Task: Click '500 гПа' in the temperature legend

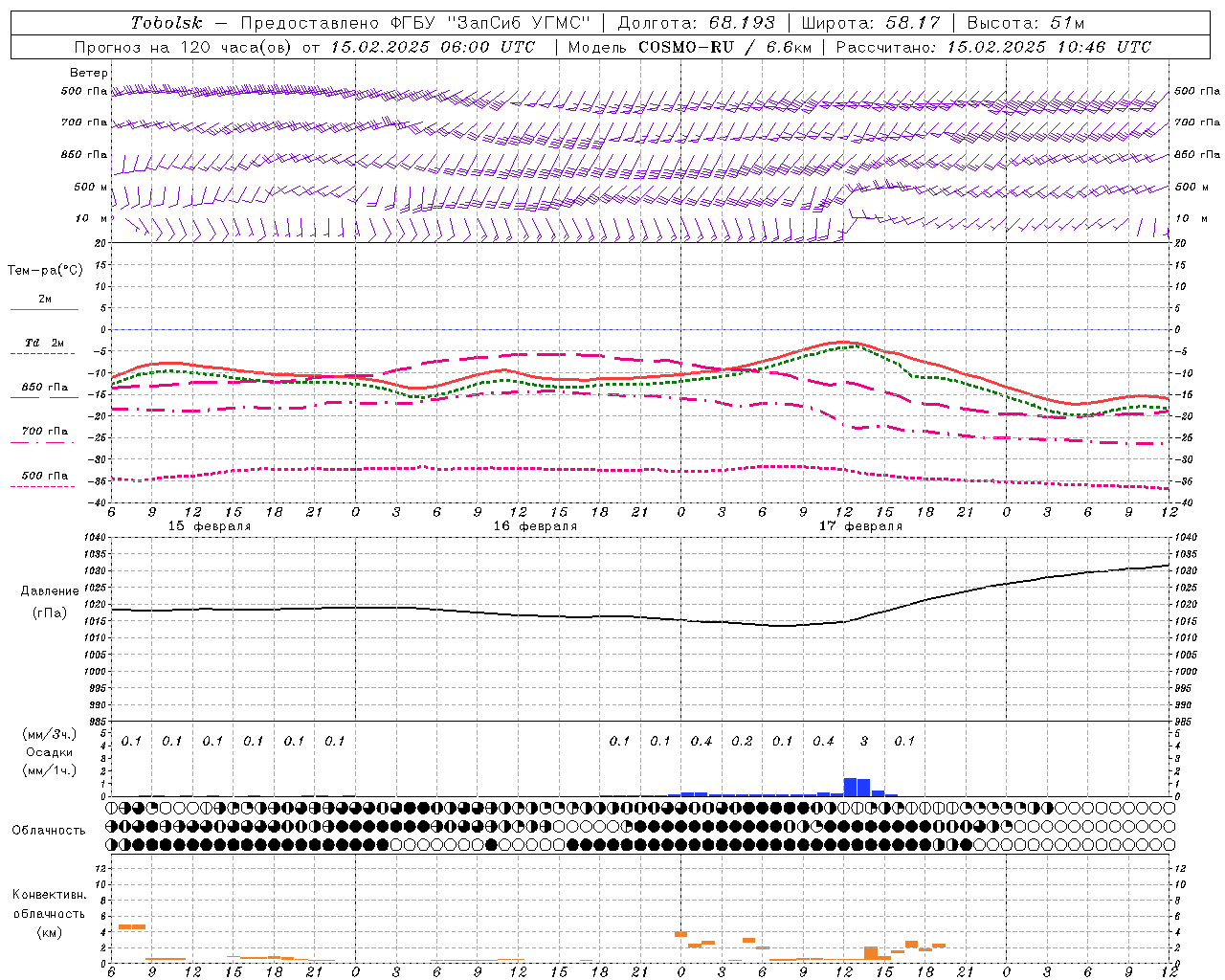Action: (x=45, y=476)
